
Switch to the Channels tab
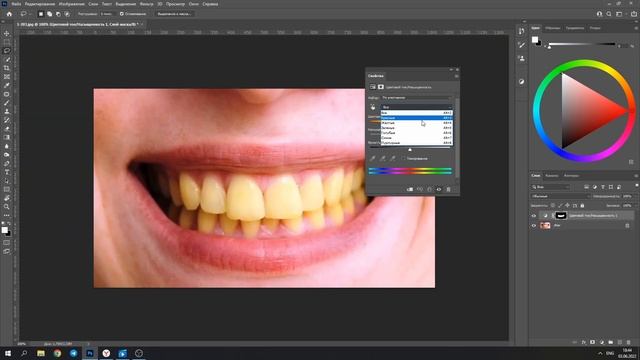(552, 176)
